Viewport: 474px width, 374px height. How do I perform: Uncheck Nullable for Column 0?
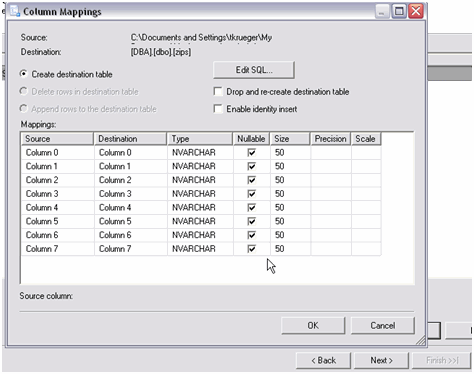[x=252, y=153]
